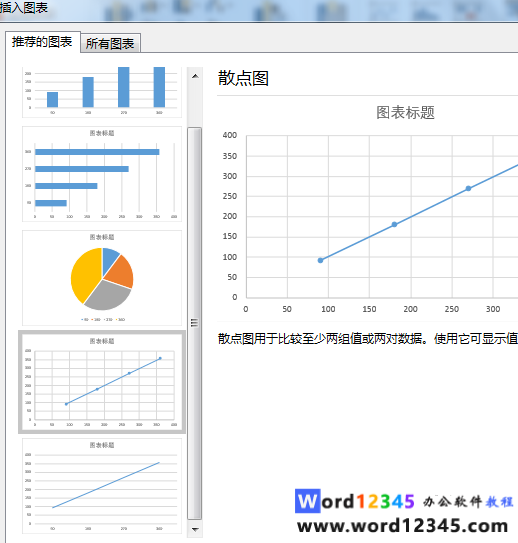Click the second data point in preview chart
The height and width of the screenshot is (543, 518).
click(394, 224)
